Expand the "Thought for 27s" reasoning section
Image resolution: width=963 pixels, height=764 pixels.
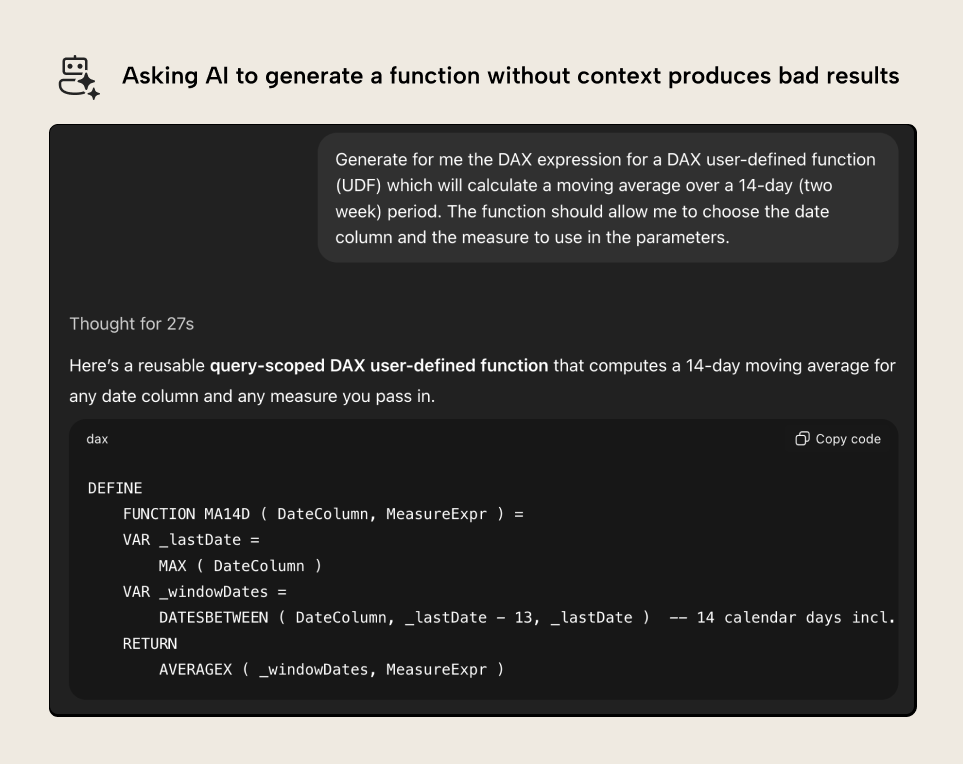point(130,324)
